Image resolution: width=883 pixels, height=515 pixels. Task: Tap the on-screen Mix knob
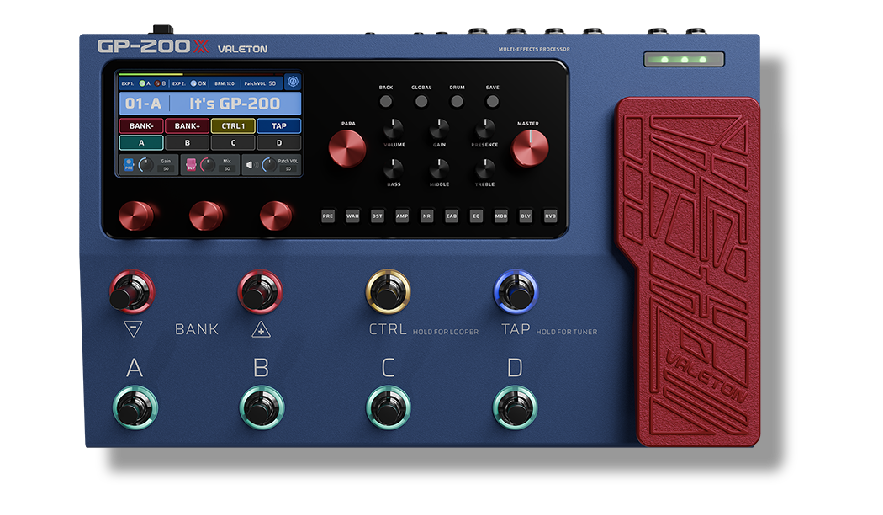(x=208, y=165)
